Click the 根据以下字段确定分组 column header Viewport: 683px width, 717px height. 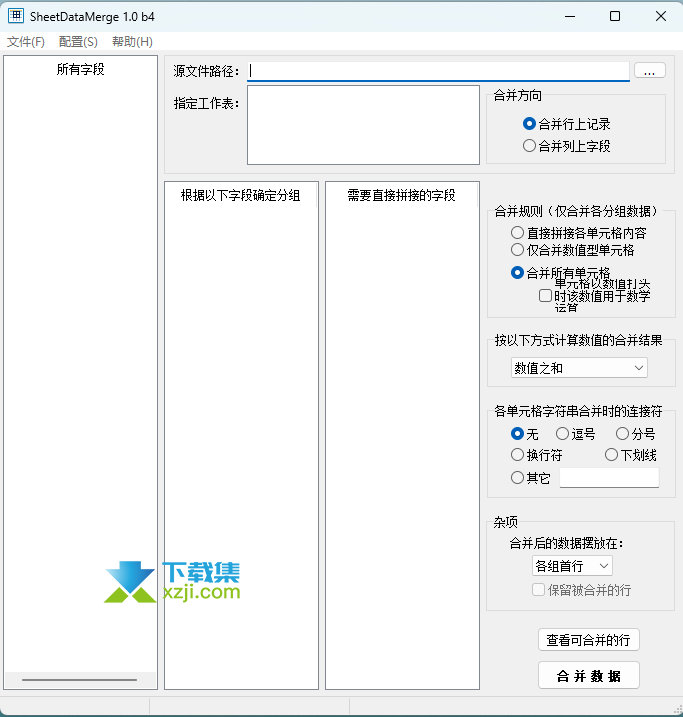tap(240, 195)
